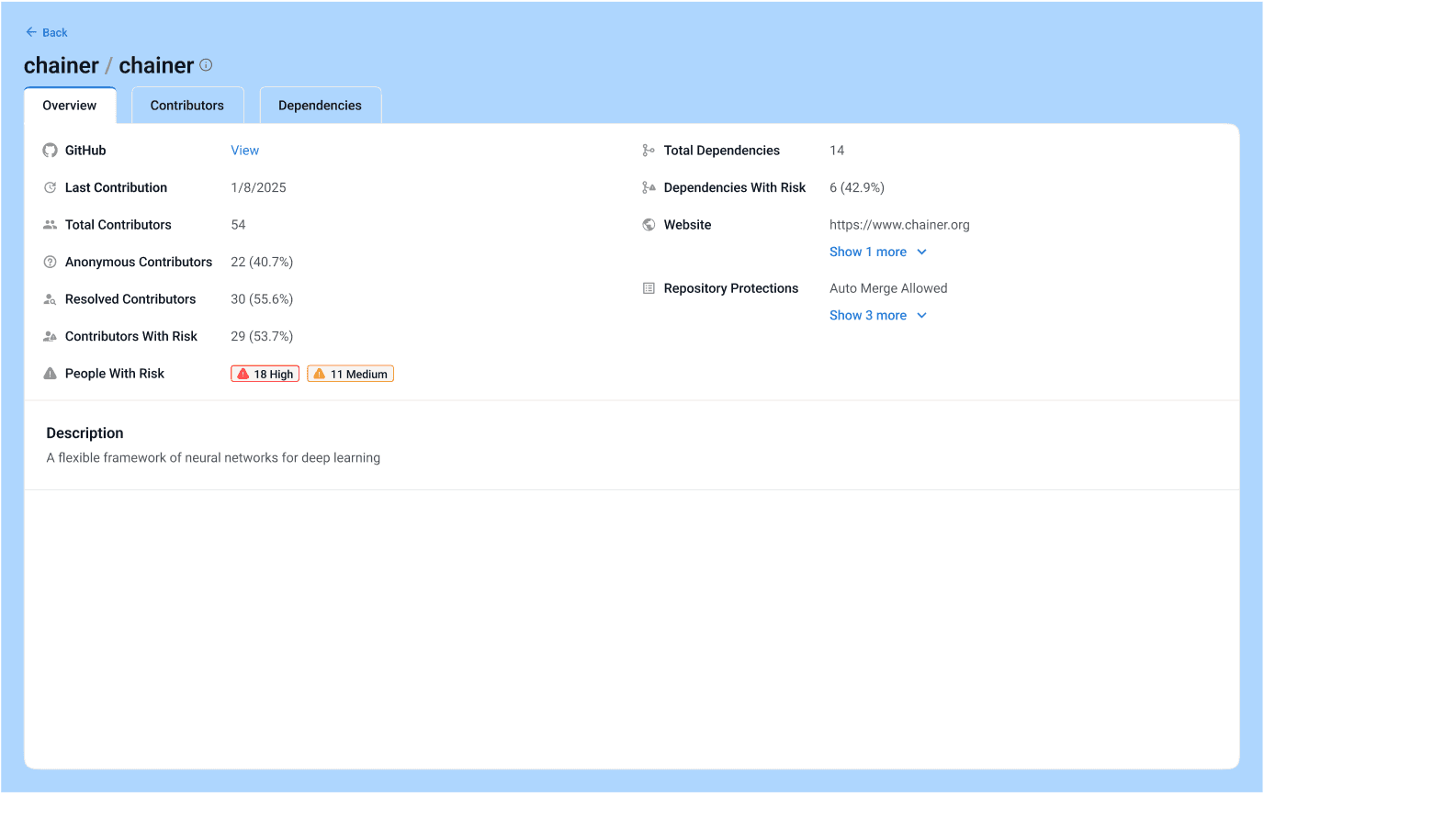Screen dimensions: 1456x819
Task: Click the 18 High risk badge
Action: (265, 374)
